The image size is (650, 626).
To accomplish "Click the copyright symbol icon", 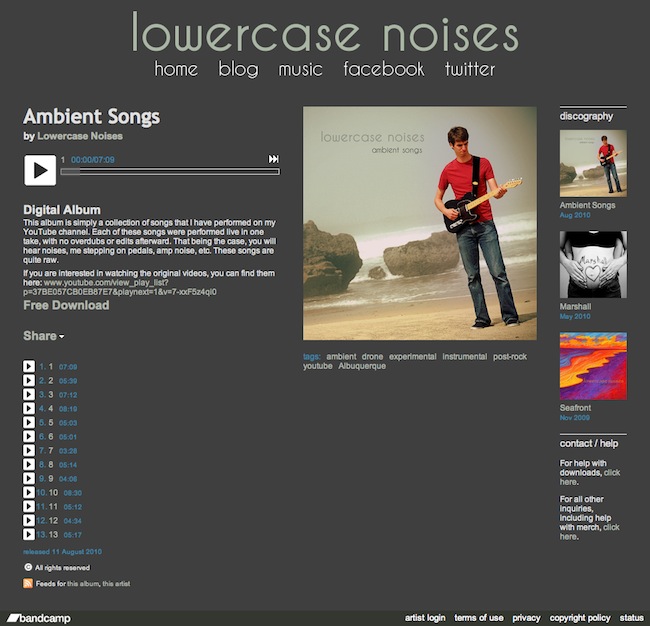I will [28, 567].
